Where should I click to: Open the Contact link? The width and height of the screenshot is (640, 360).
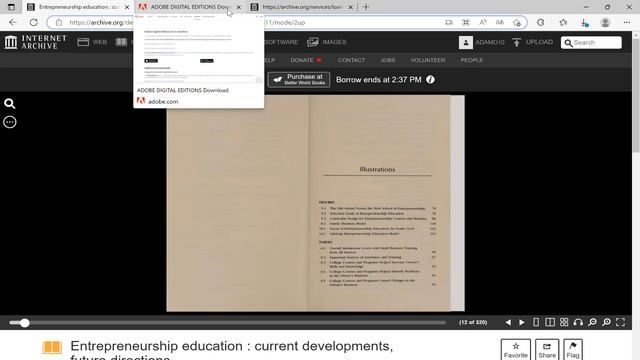[x=351, y=60]
